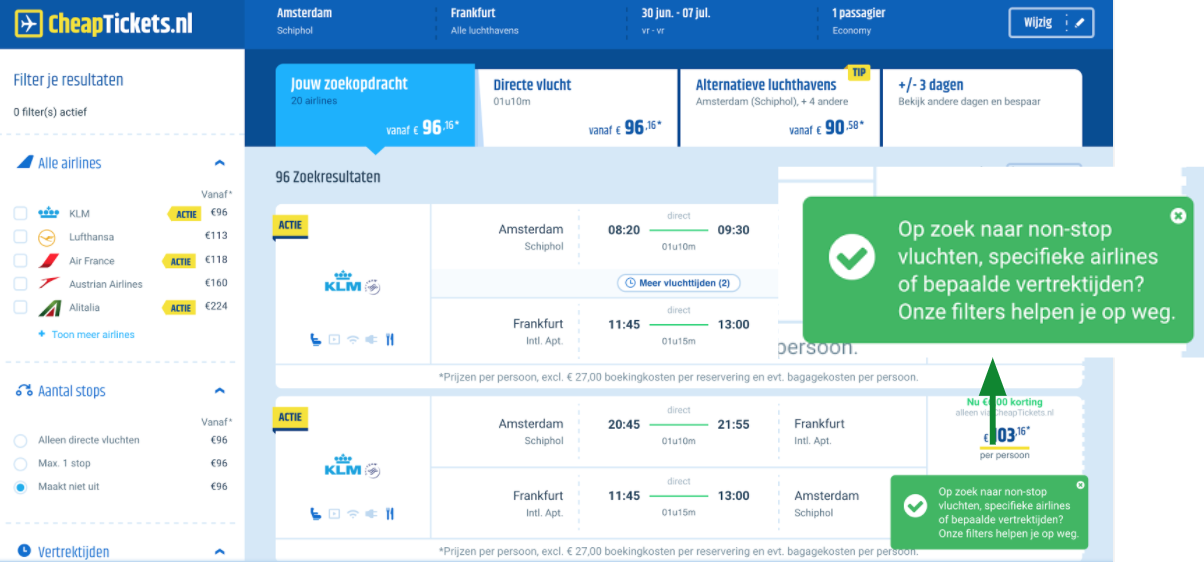Close the small green notification at bottom

coord(1080,485)
